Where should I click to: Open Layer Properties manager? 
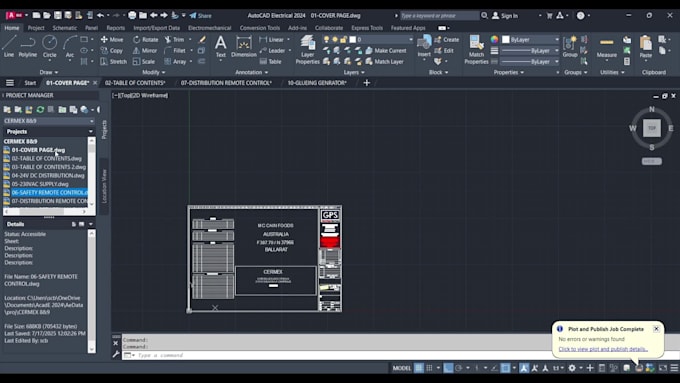tap(307, 50)
